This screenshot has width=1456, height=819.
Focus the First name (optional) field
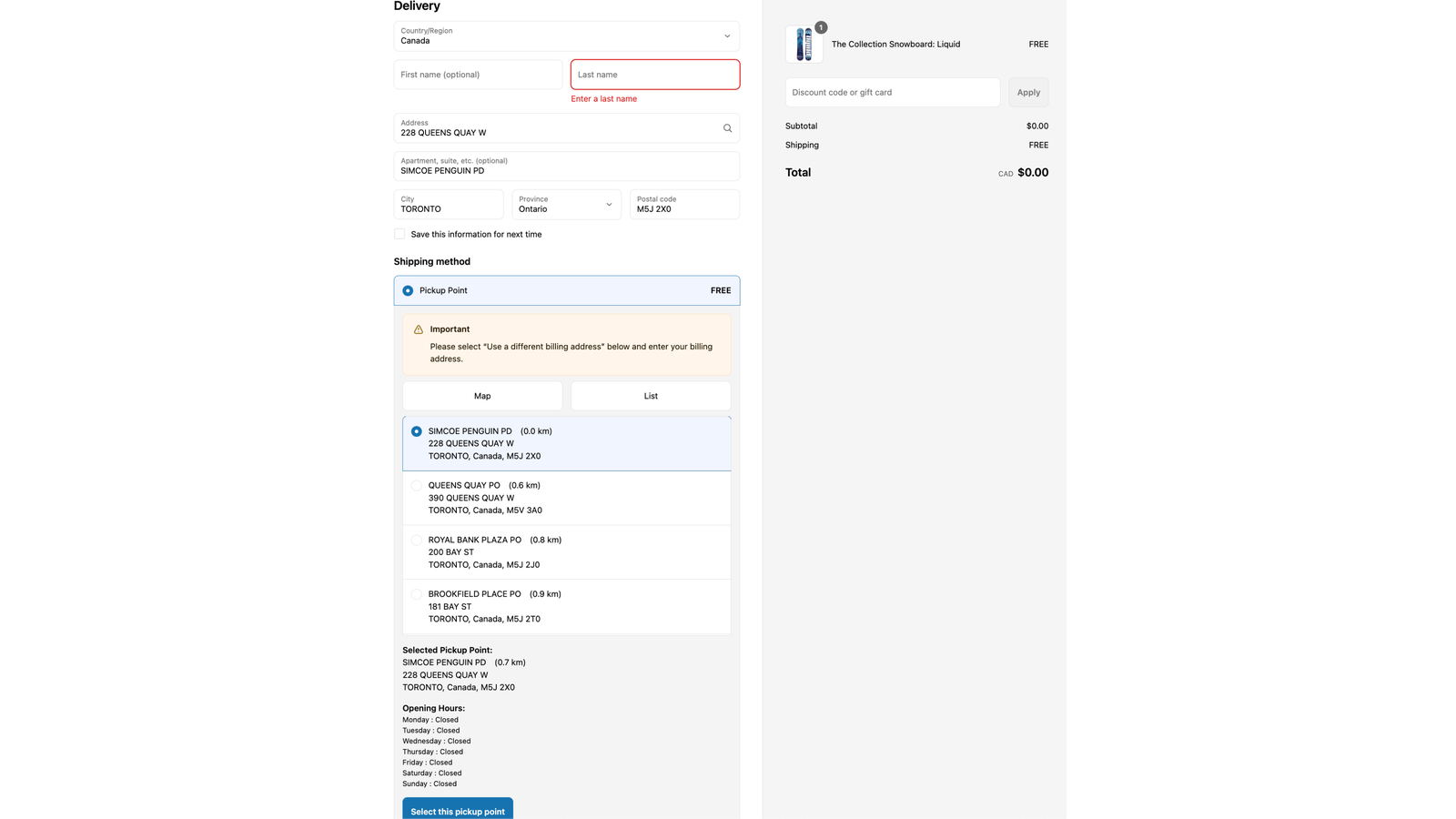[478, 75]
